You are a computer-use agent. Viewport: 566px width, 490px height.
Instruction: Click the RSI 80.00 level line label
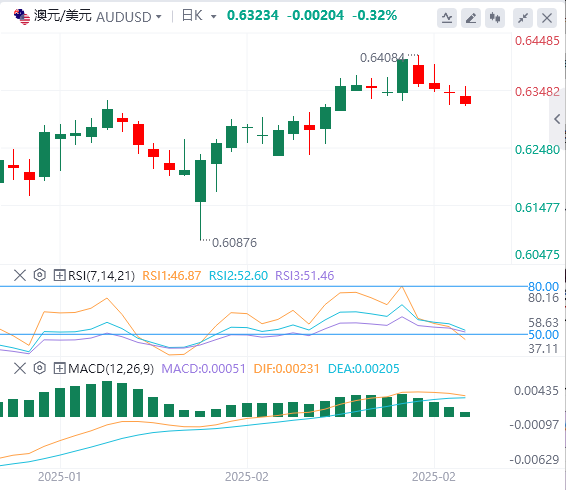(x=543, y=287)
